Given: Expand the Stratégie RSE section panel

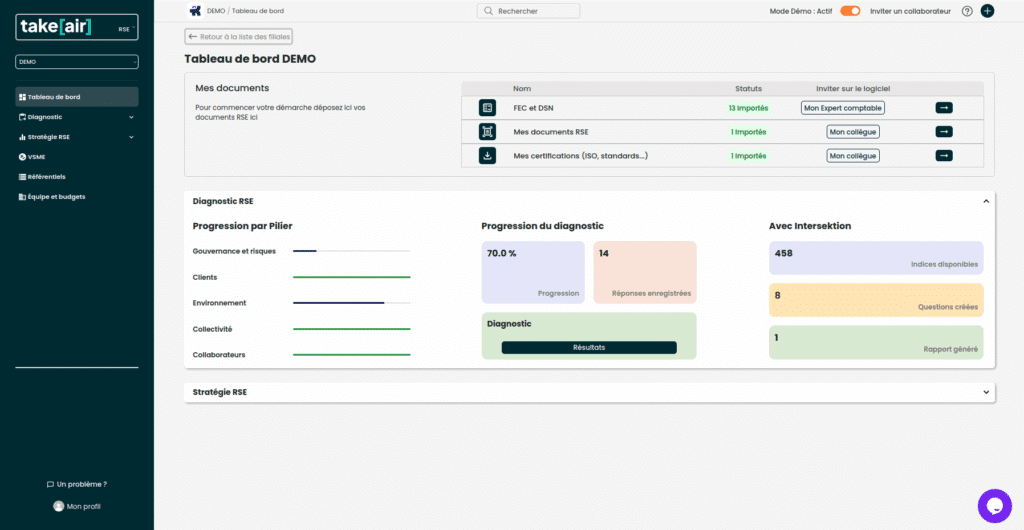Looking at the screenshot, I should tap(589, 392).
